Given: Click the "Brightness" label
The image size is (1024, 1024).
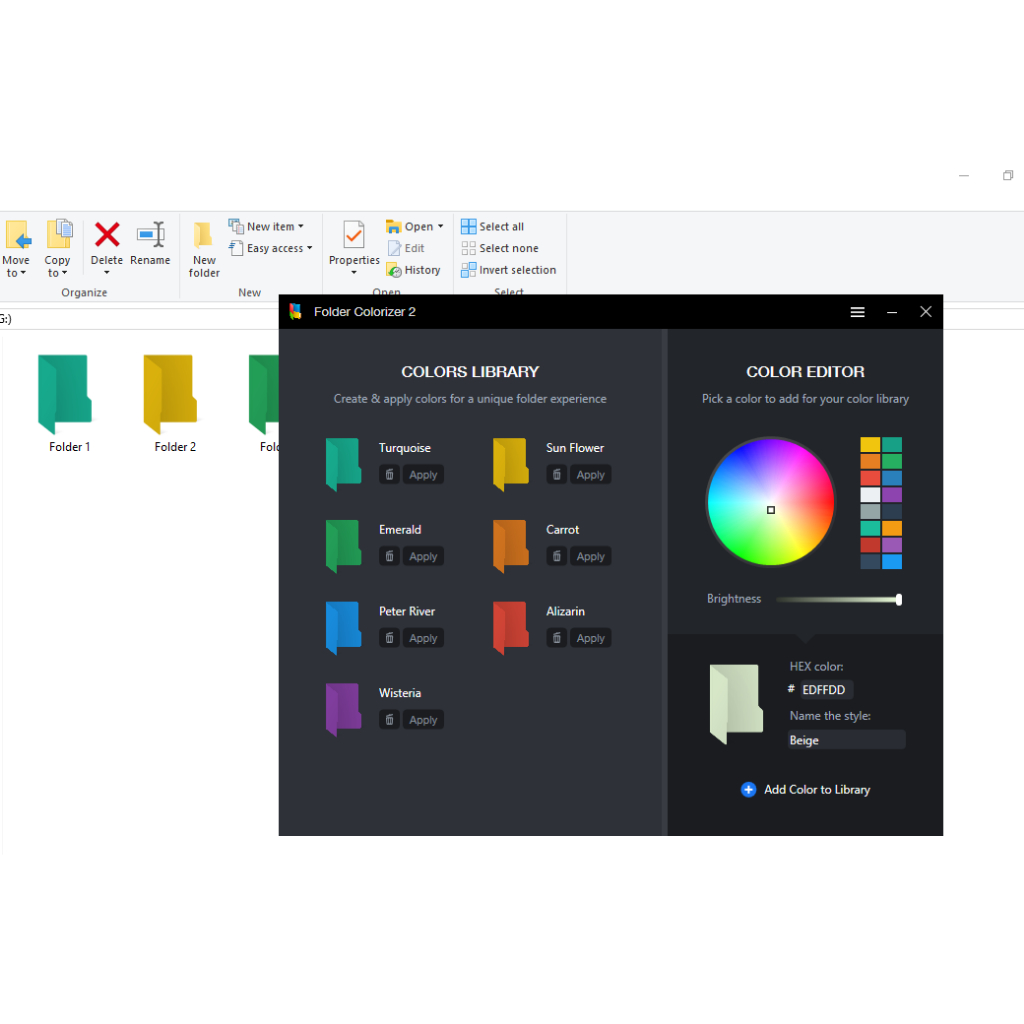Looking at the screenshot, I should pos(734,599).
